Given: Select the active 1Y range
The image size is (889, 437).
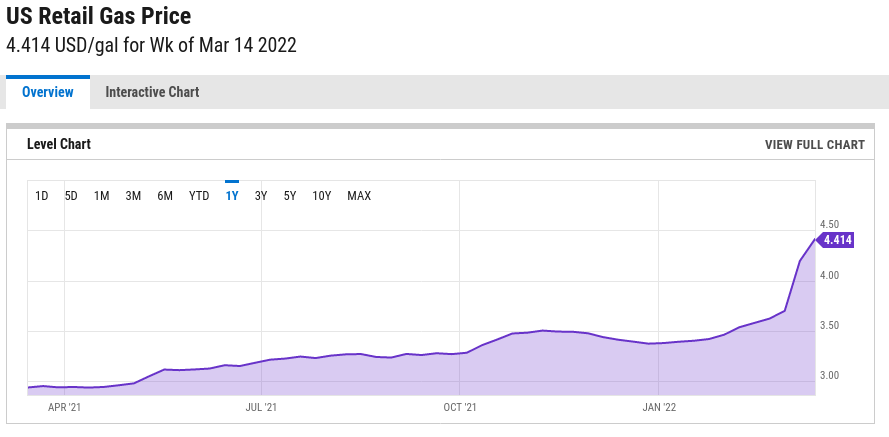Looking at the screenshot, I should (x=232, y=196).
